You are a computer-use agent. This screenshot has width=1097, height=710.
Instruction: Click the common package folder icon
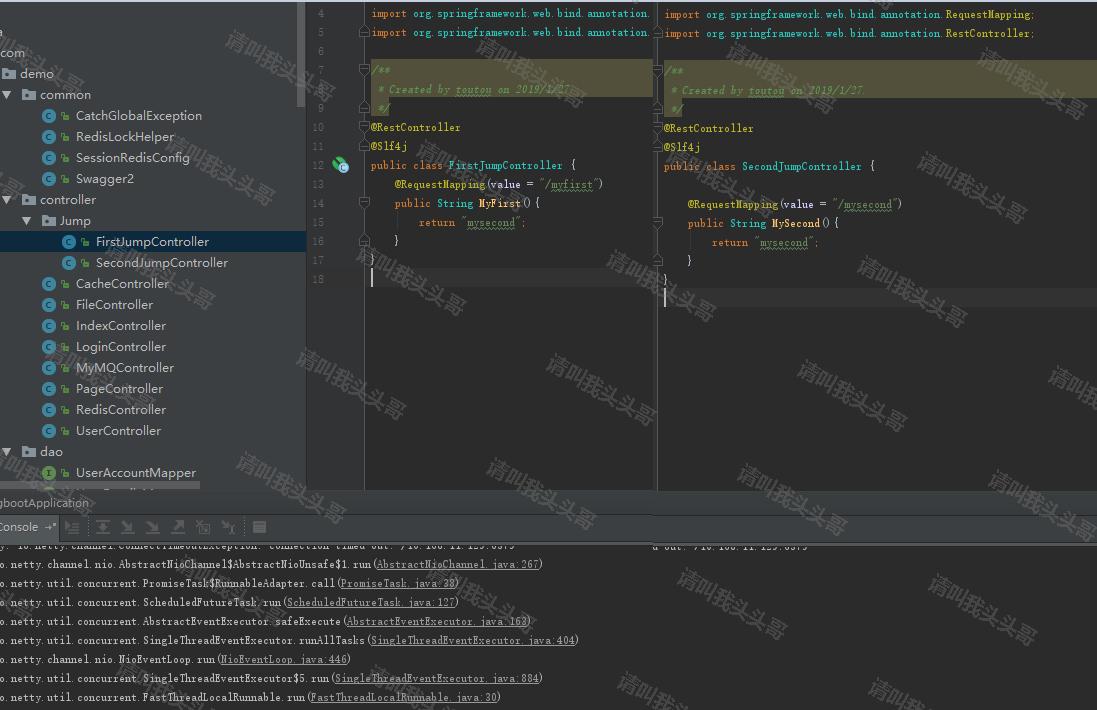[x=29, y=94]
